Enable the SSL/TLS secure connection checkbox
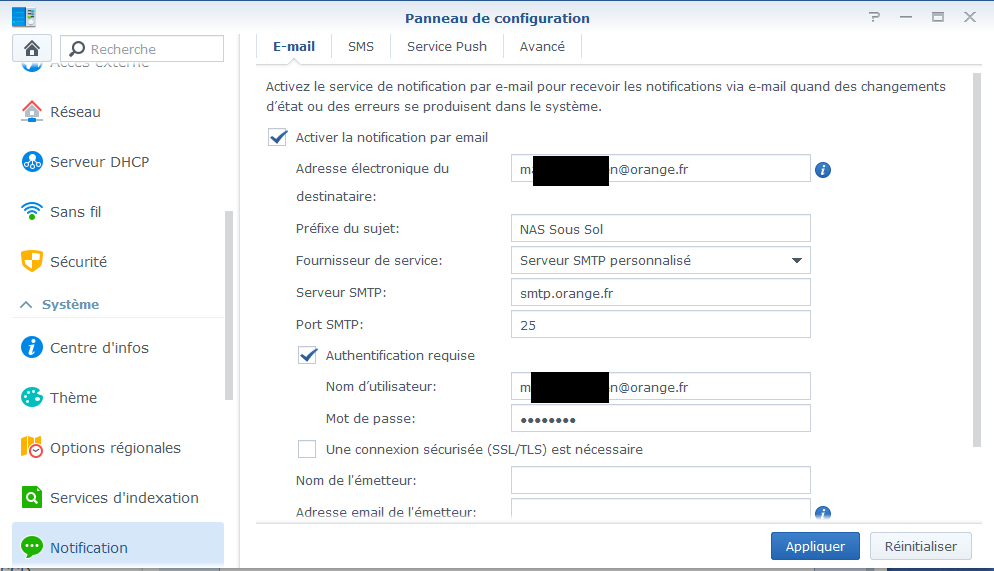 pos(308,449)
